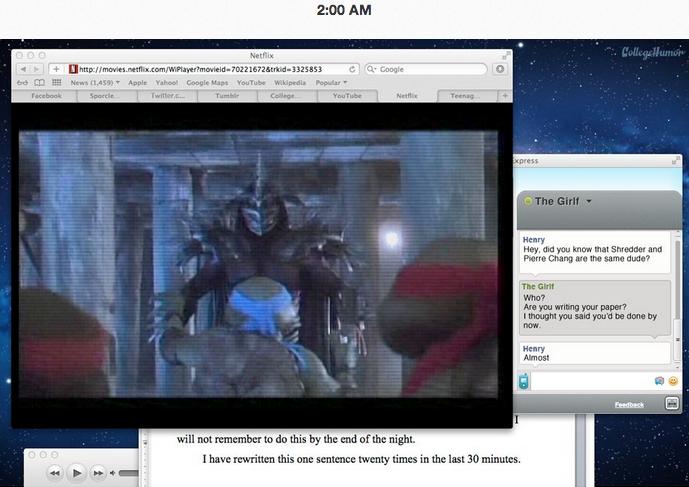Switch to the Facebook tab
Screen dimensions: 689x487
tap(47, 96)
